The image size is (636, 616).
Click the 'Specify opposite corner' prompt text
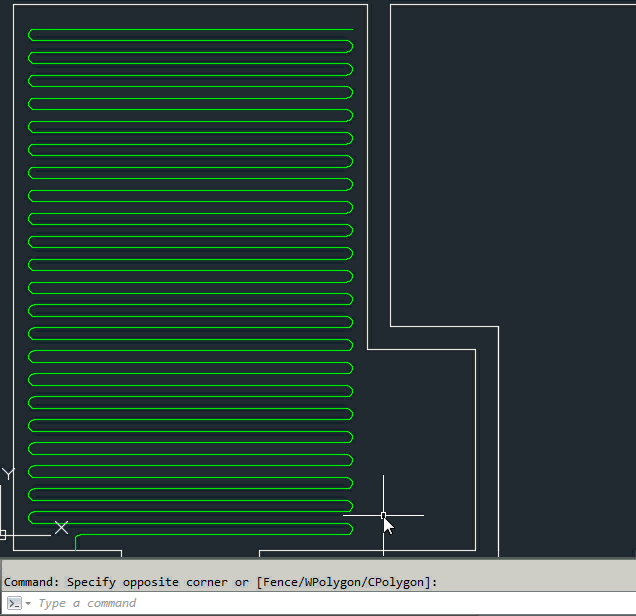(x=149, y=582)
